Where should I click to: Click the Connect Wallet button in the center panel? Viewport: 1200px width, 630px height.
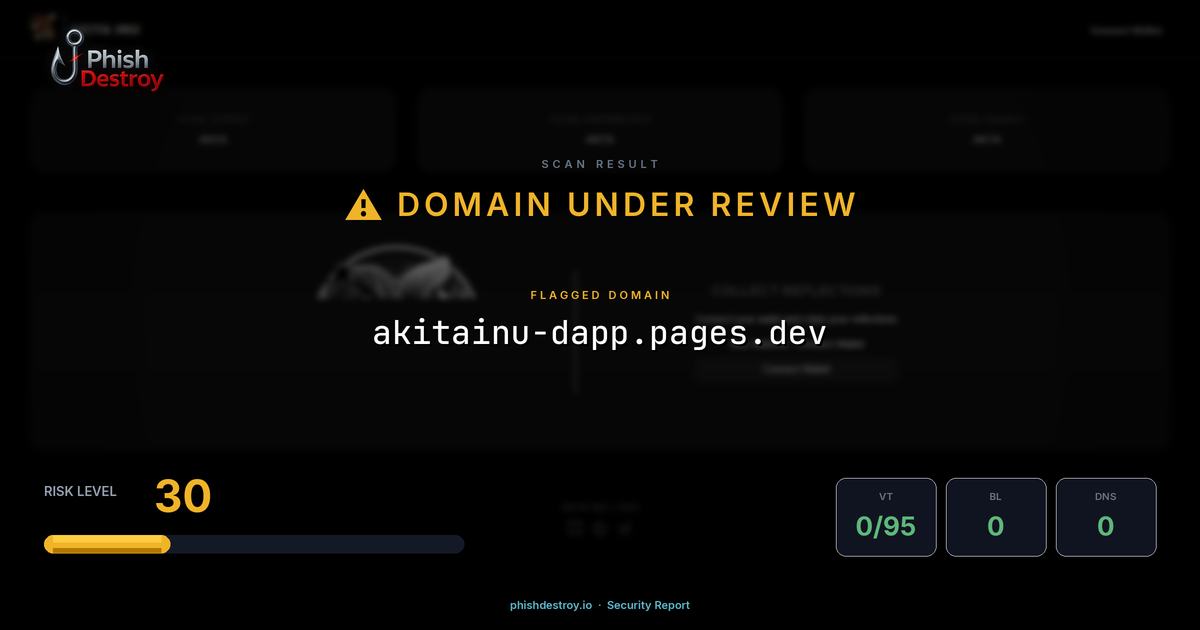(x=796, y=368)
